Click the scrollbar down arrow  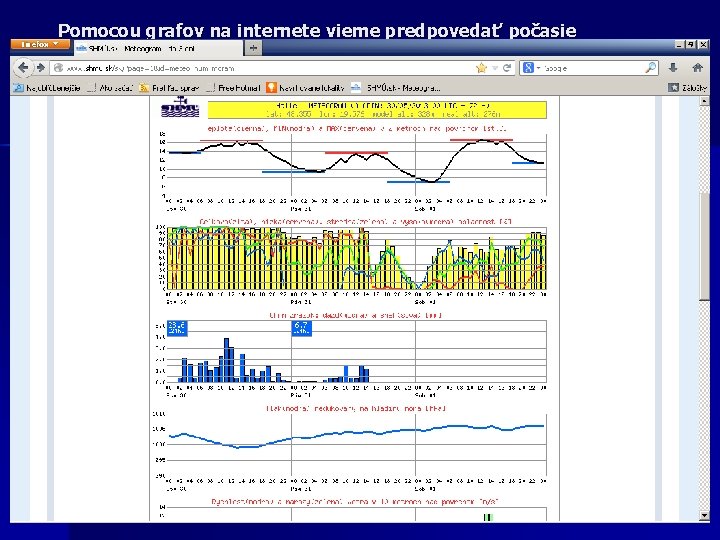(x=704, y=516)
